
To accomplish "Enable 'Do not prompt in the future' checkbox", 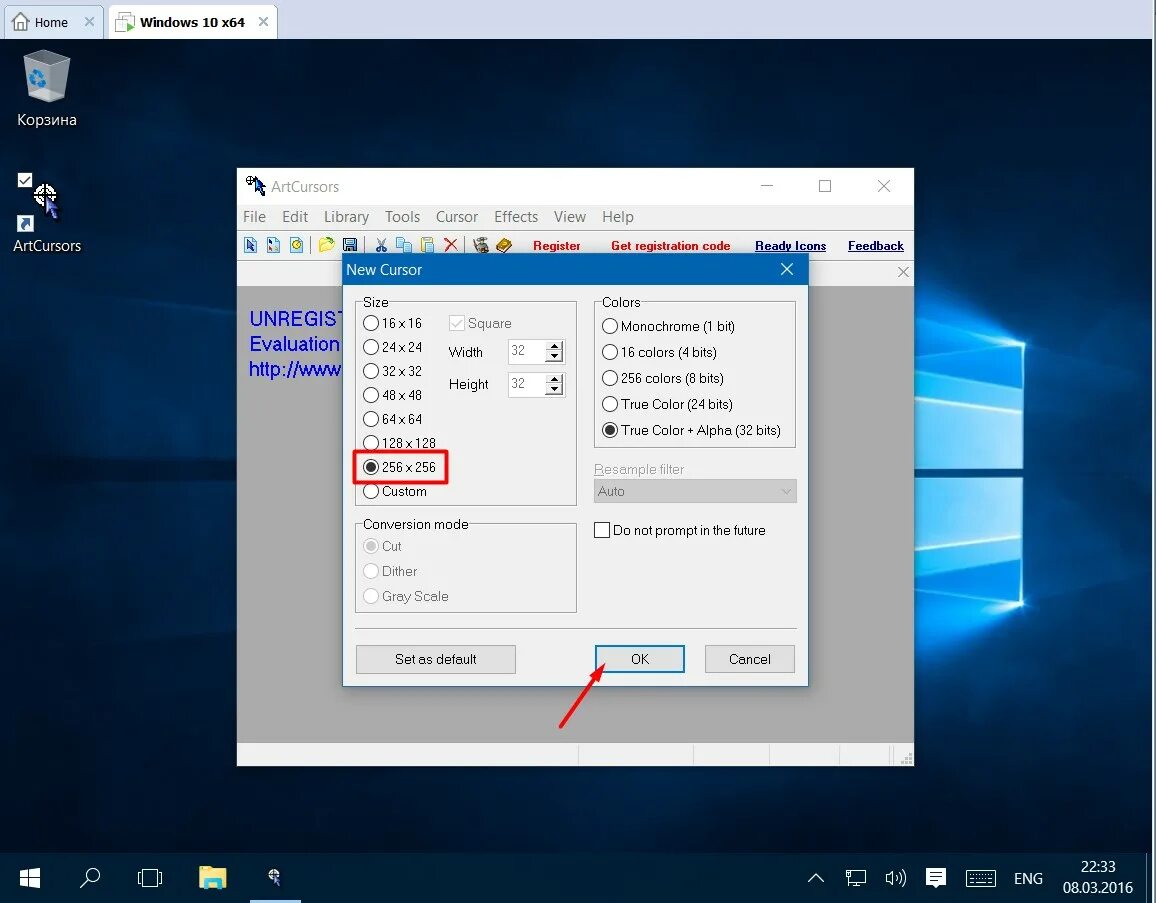I will pyautogui.click(x=679, y=530).
